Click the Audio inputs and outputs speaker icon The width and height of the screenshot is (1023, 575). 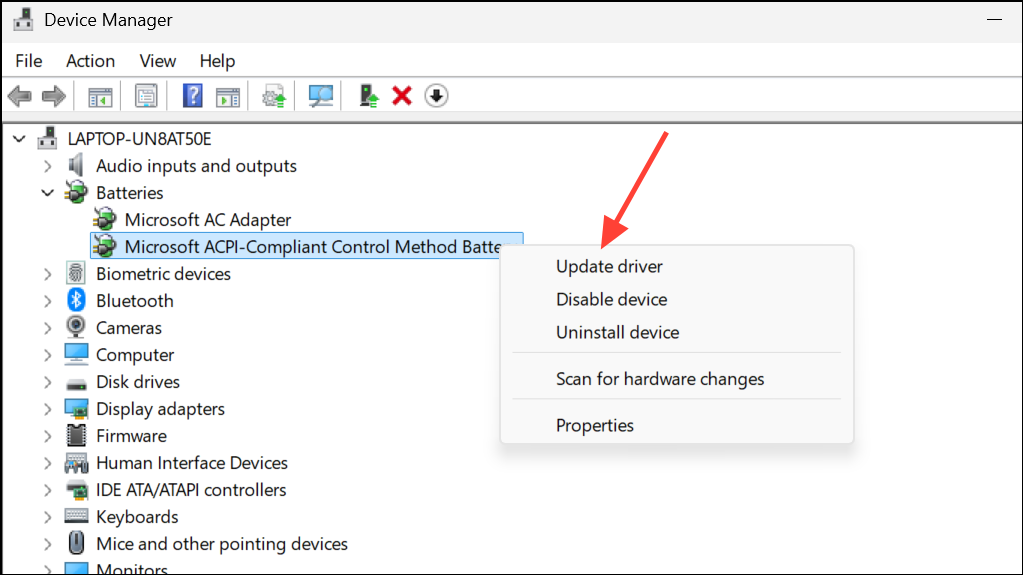coord(76,165)
